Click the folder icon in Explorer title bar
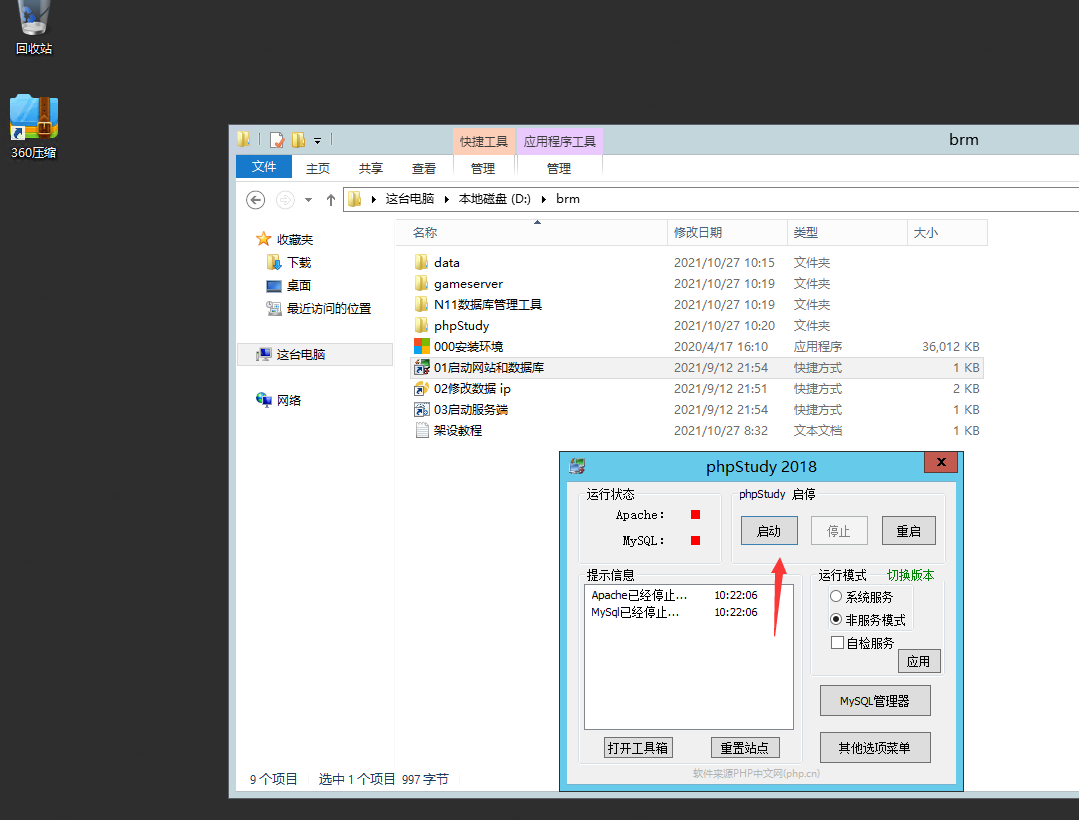1079x820 pixels. pos(244,140)
